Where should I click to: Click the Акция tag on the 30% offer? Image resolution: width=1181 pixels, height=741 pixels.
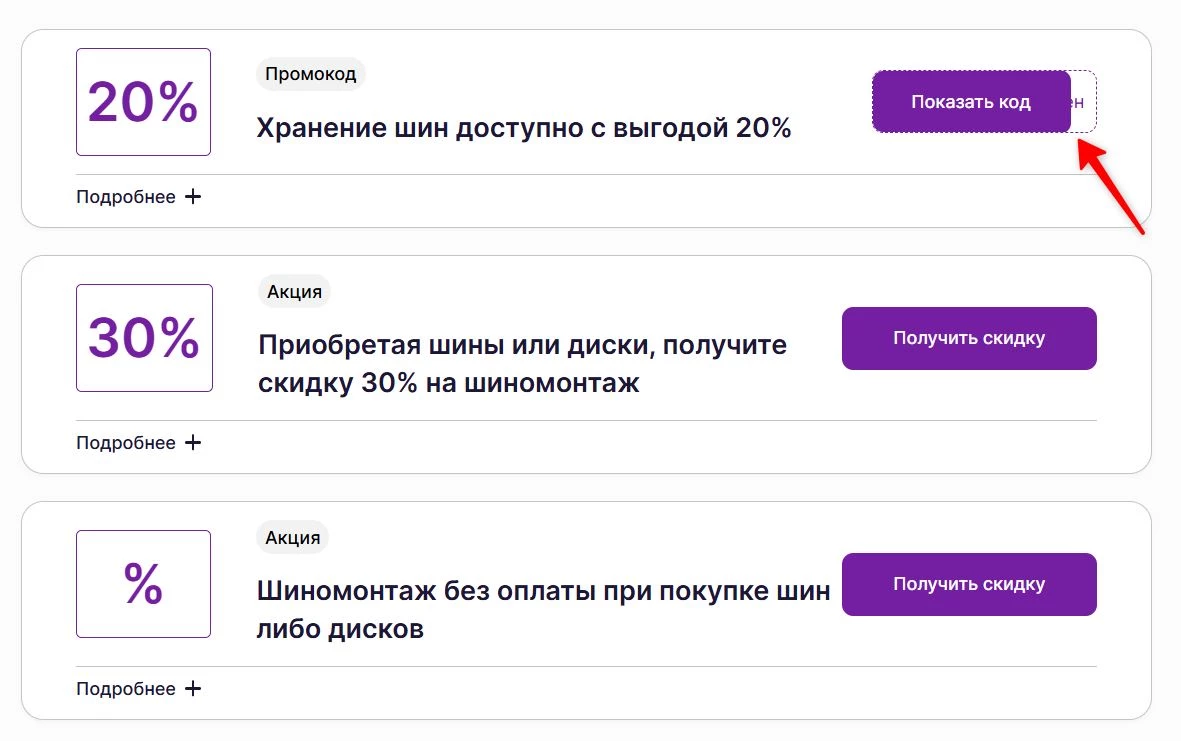[294, 291]
